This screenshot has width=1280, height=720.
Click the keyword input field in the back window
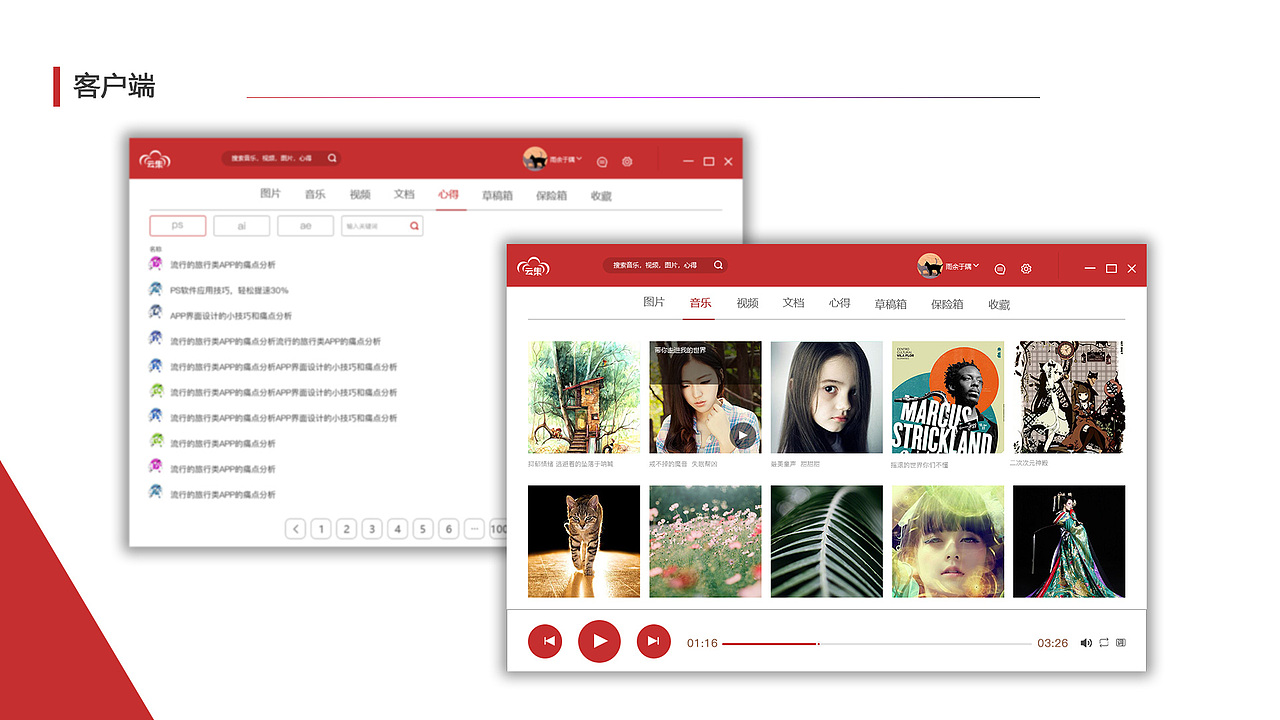click(382, 226)
